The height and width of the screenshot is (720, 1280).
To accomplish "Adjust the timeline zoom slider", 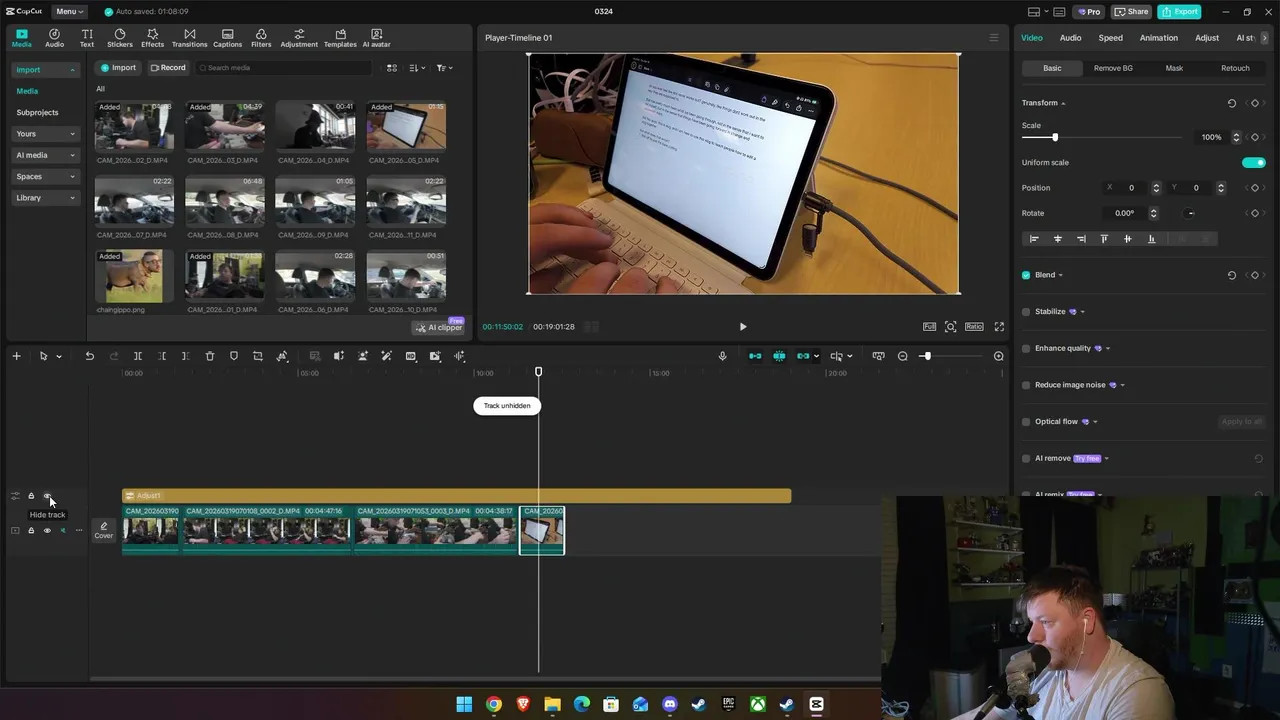I will tap(926, 356).
